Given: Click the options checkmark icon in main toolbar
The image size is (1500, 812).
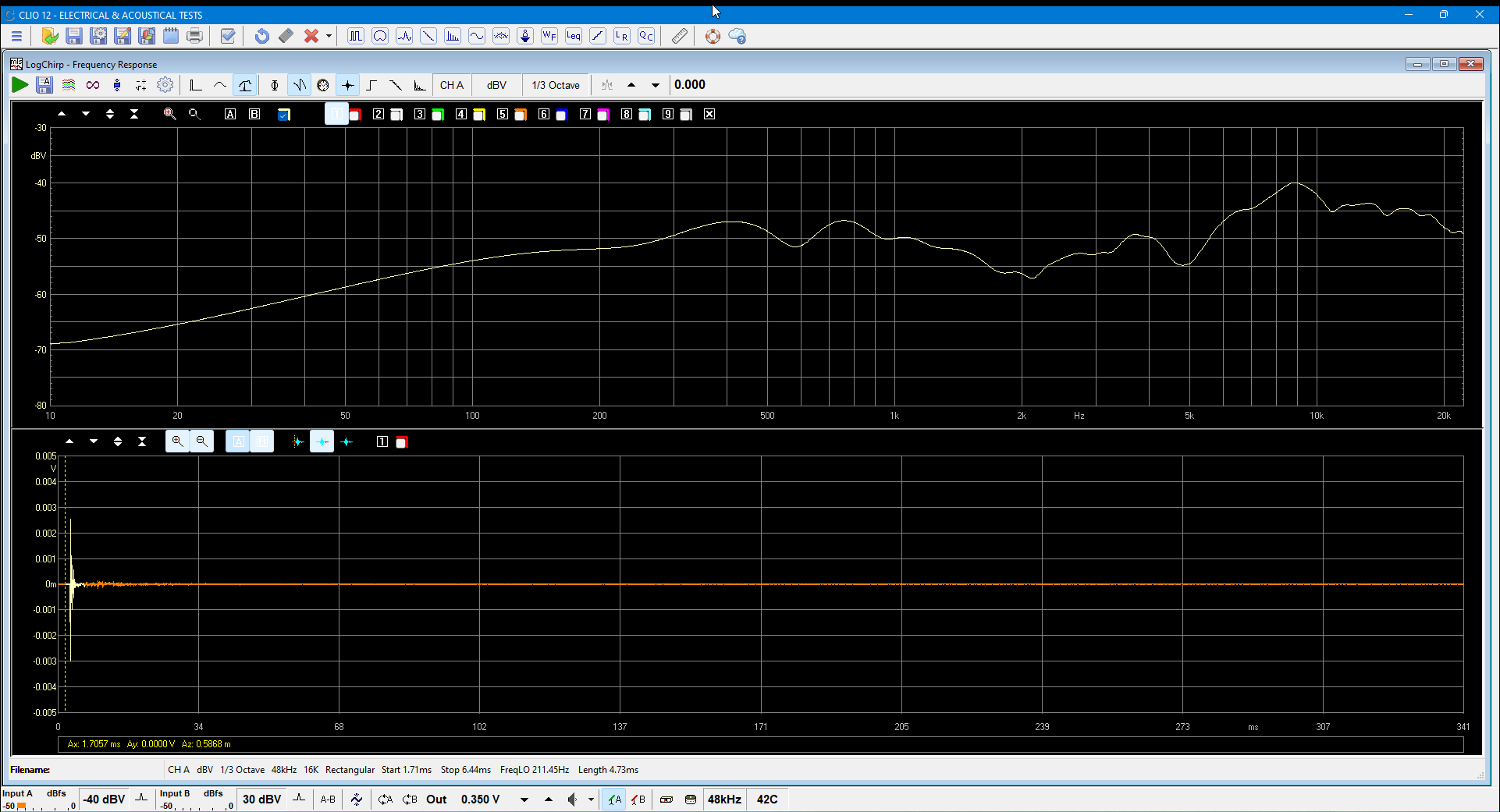Looking at the screenshot, I should click(x=228, y=36).
